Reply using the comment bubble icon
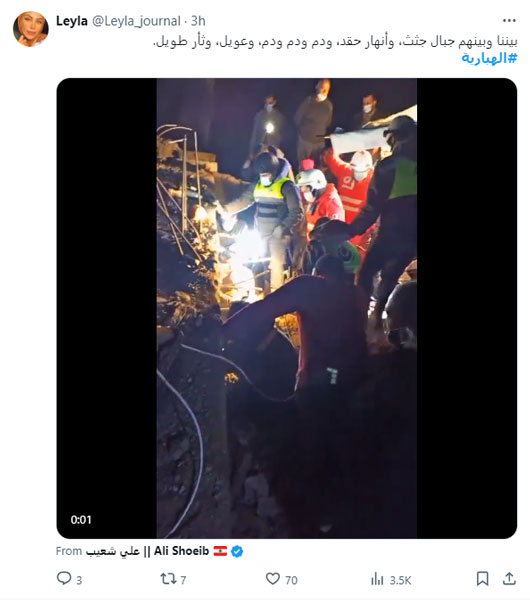Image resolution: width=530 pixels, height=600 pixels. (64, 578)
